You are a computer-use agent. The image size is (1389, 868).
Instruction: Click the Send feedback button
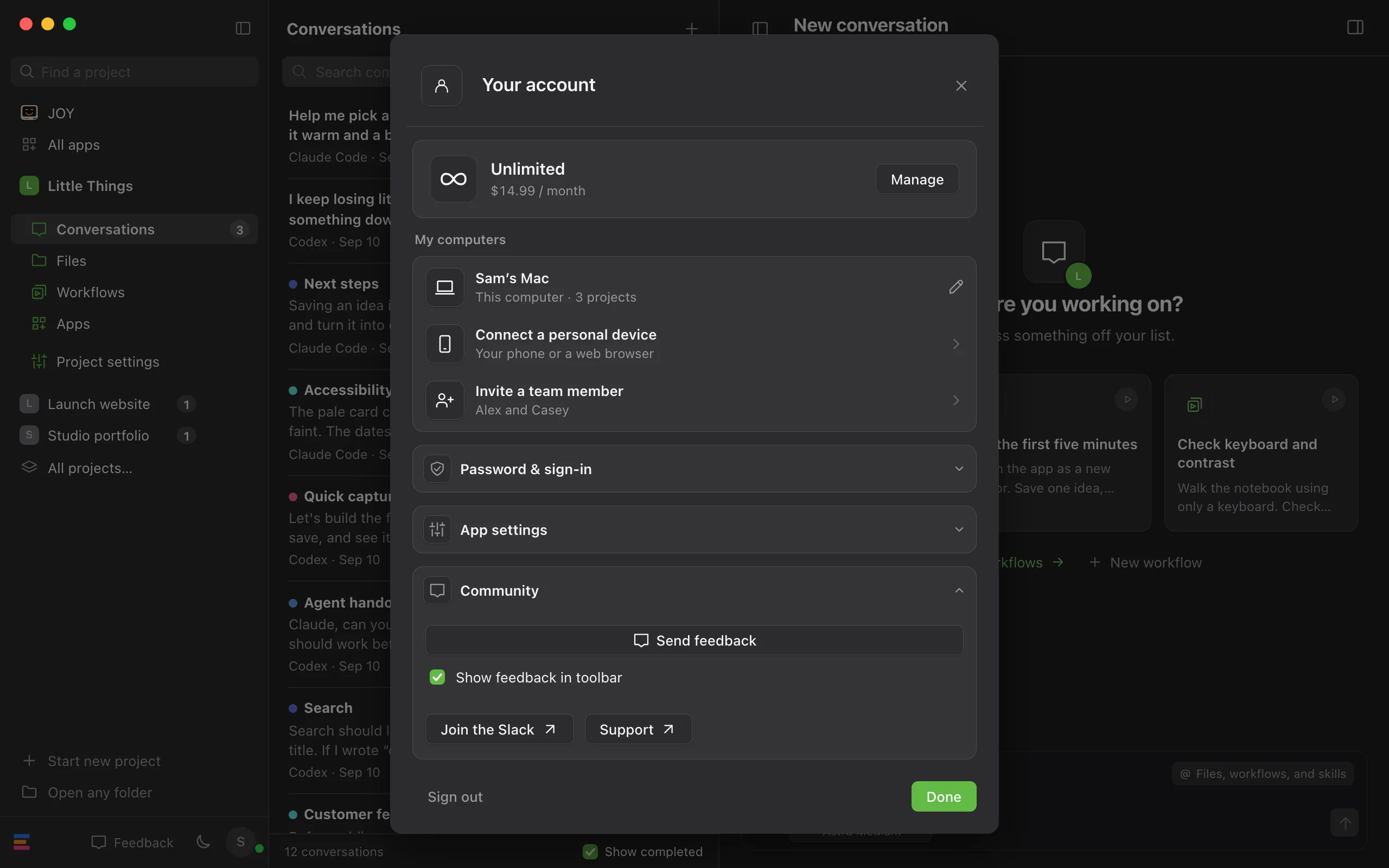694,640
